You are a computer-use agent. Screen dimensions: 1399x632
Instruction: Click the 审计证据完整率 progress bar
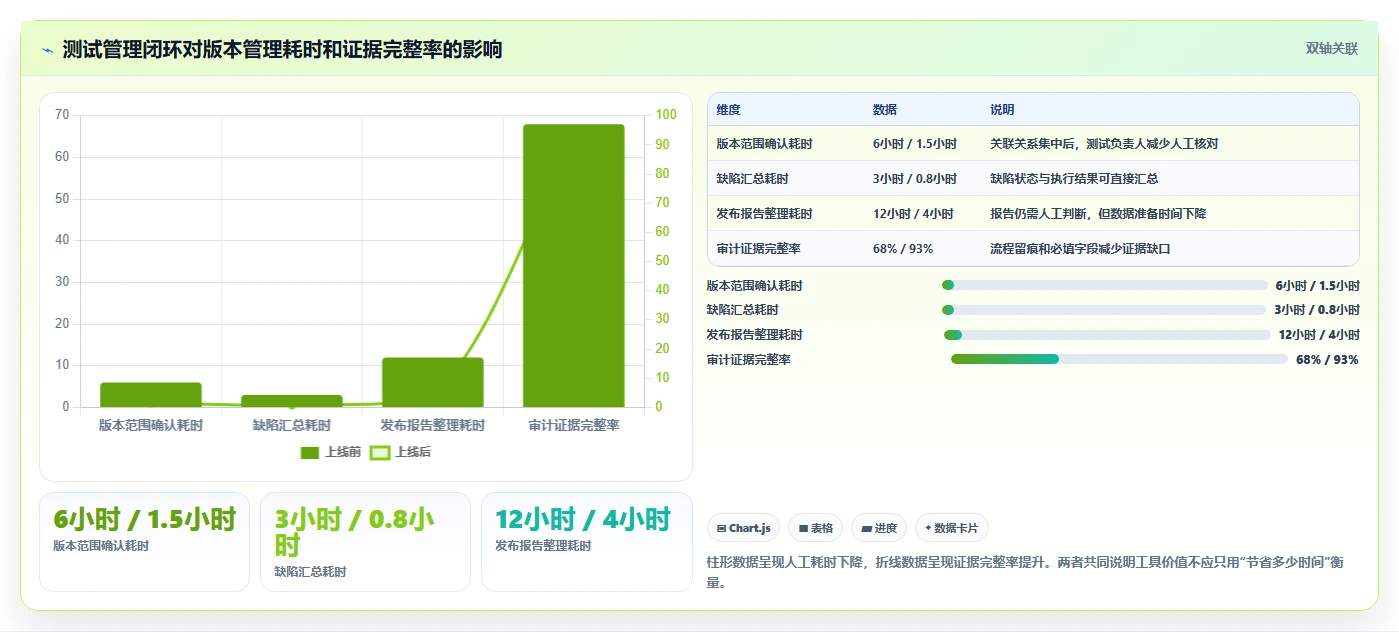coord(1119,359)
